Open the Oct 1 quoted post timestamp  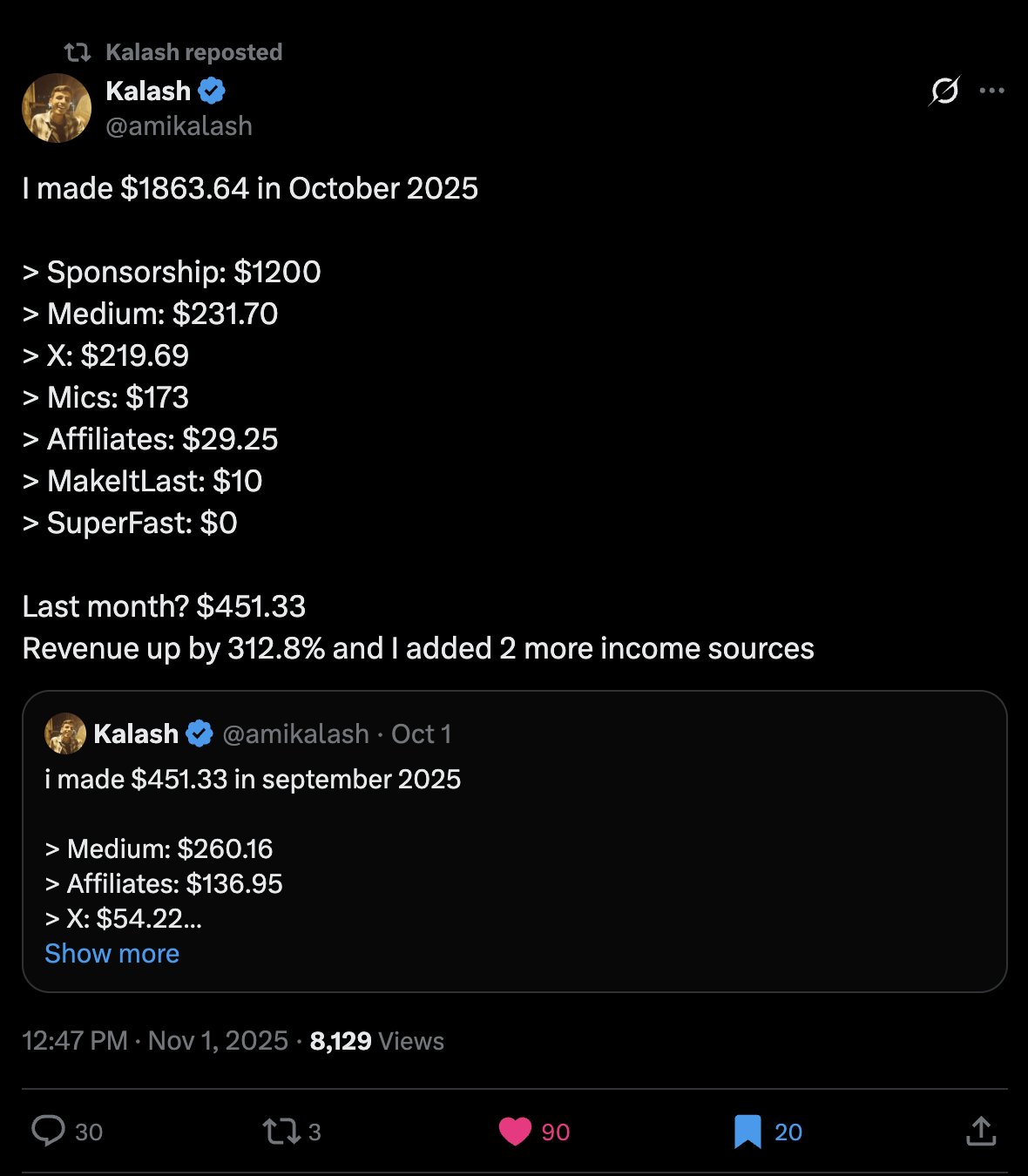(421, 733)
